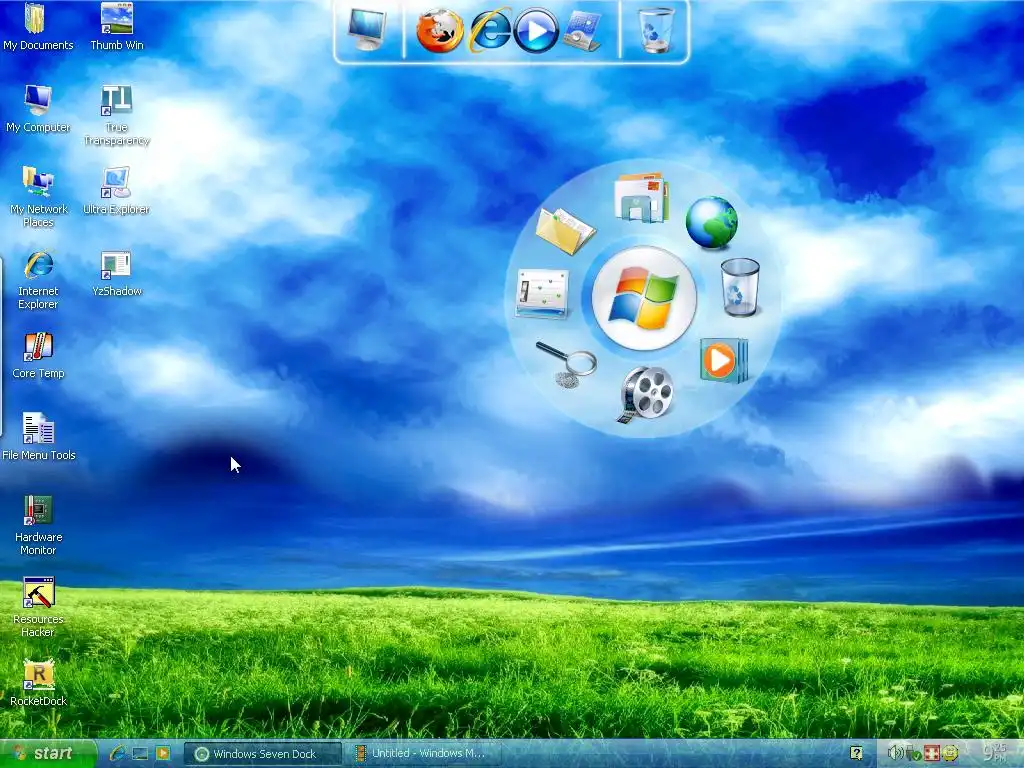Select the RocketDock desktop shortcut
Image resolution: width=1024 pixels, height=768 pixels.
coord(38,683)
